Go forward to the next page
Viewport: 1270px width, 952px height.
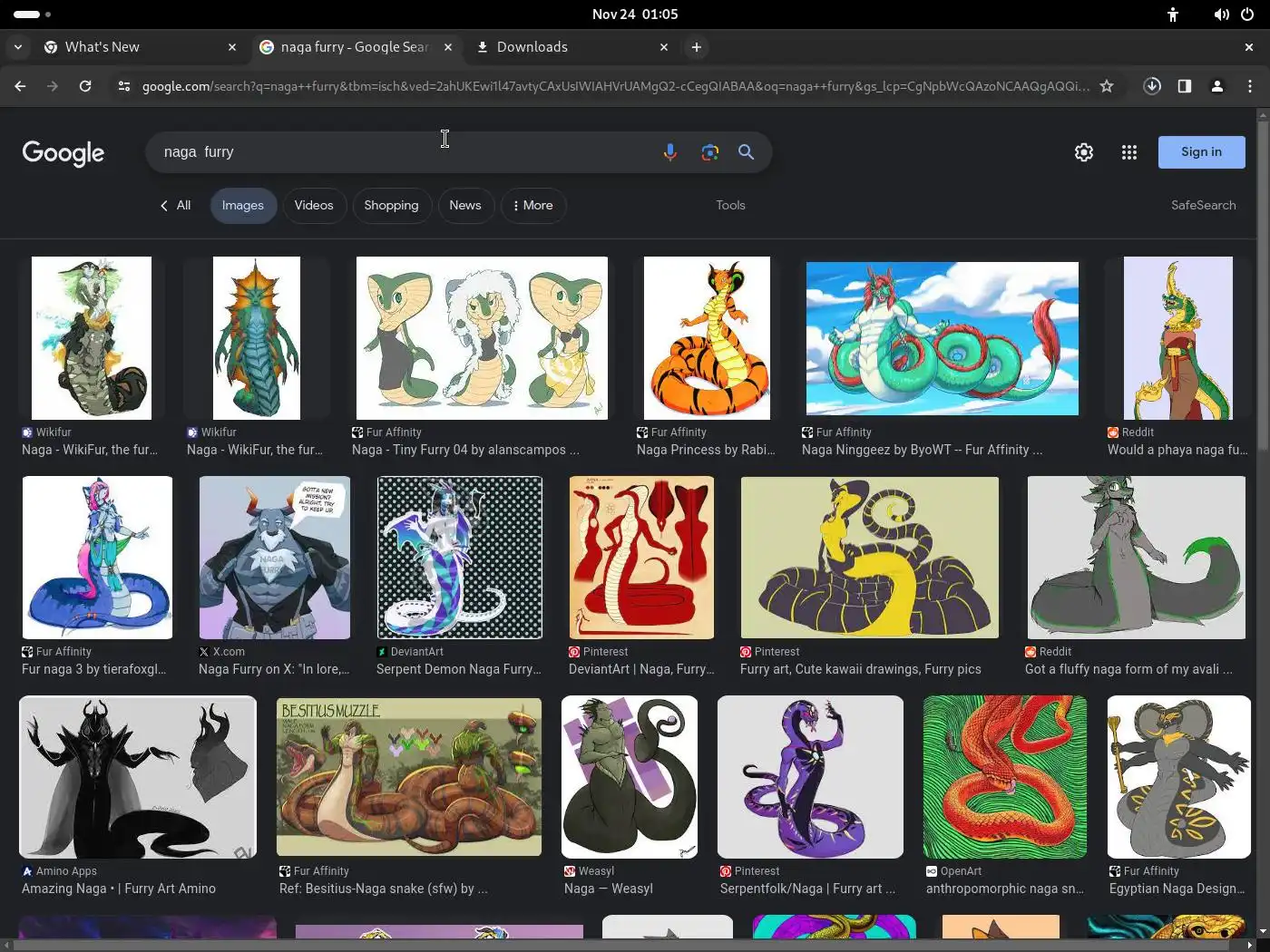(x=53, y=86)
